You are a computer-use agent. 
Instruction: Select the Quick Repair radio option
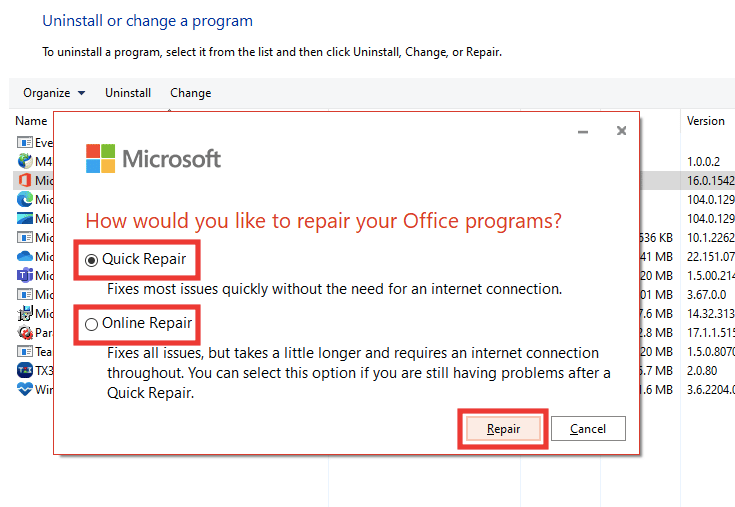91,260
